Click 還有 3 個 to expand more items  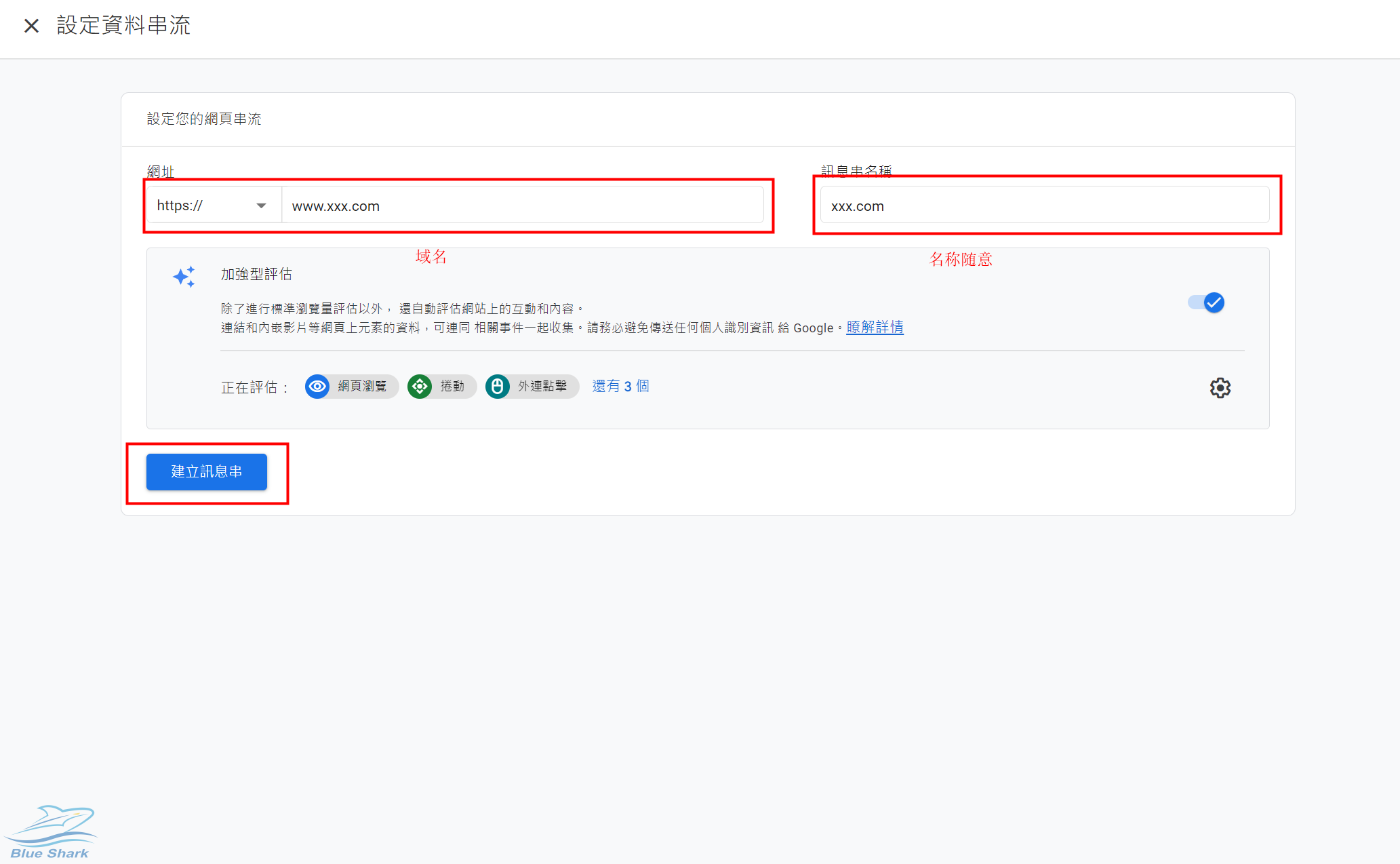(620, 385)
